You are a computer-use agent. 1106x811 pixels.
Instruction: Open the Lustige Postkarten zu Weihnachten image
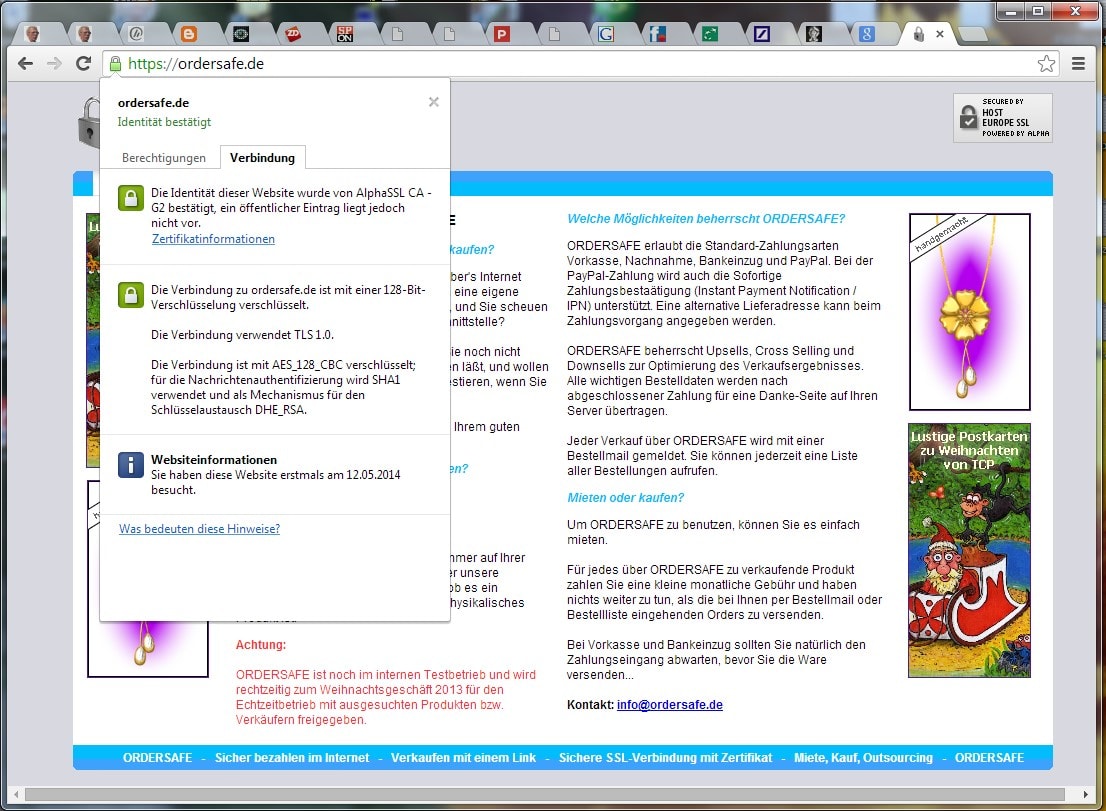[x=969, y=550]
